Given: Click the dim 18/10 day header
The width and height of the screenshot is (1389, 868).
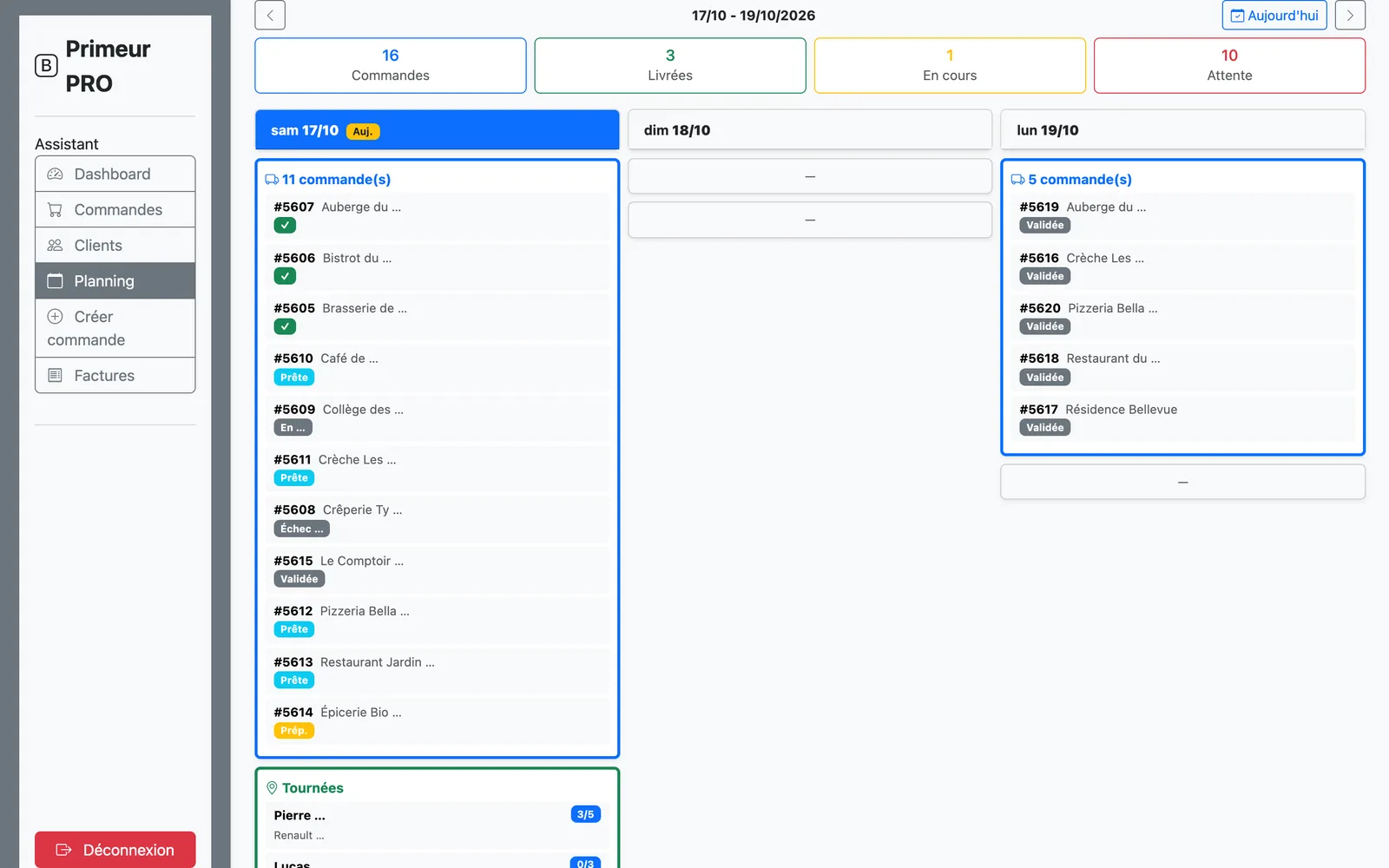Looking at the screenshot, I should pos(810,130).
